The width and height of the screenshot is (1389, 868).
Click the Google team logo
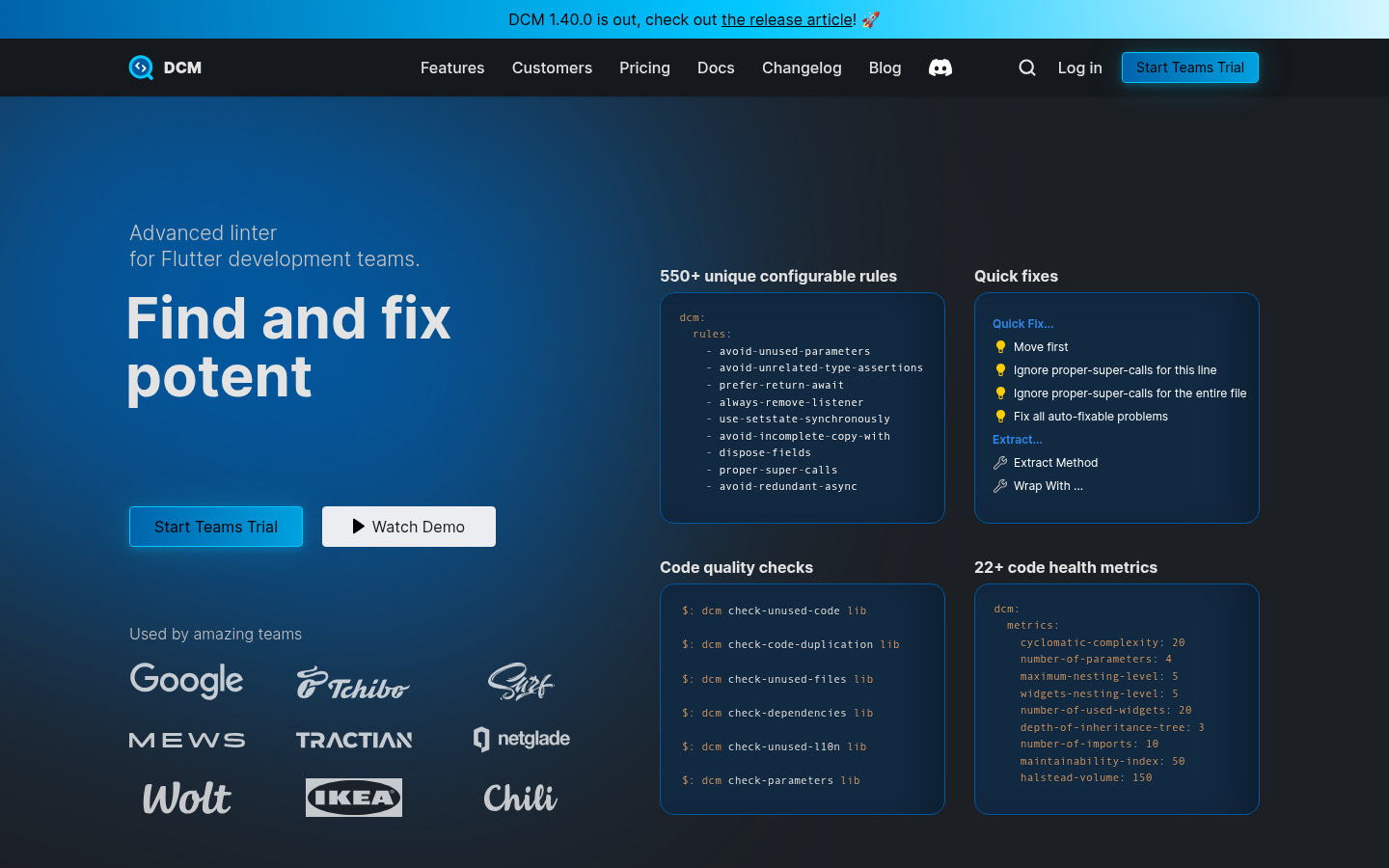pyautogui.click(x=187, y=681)
